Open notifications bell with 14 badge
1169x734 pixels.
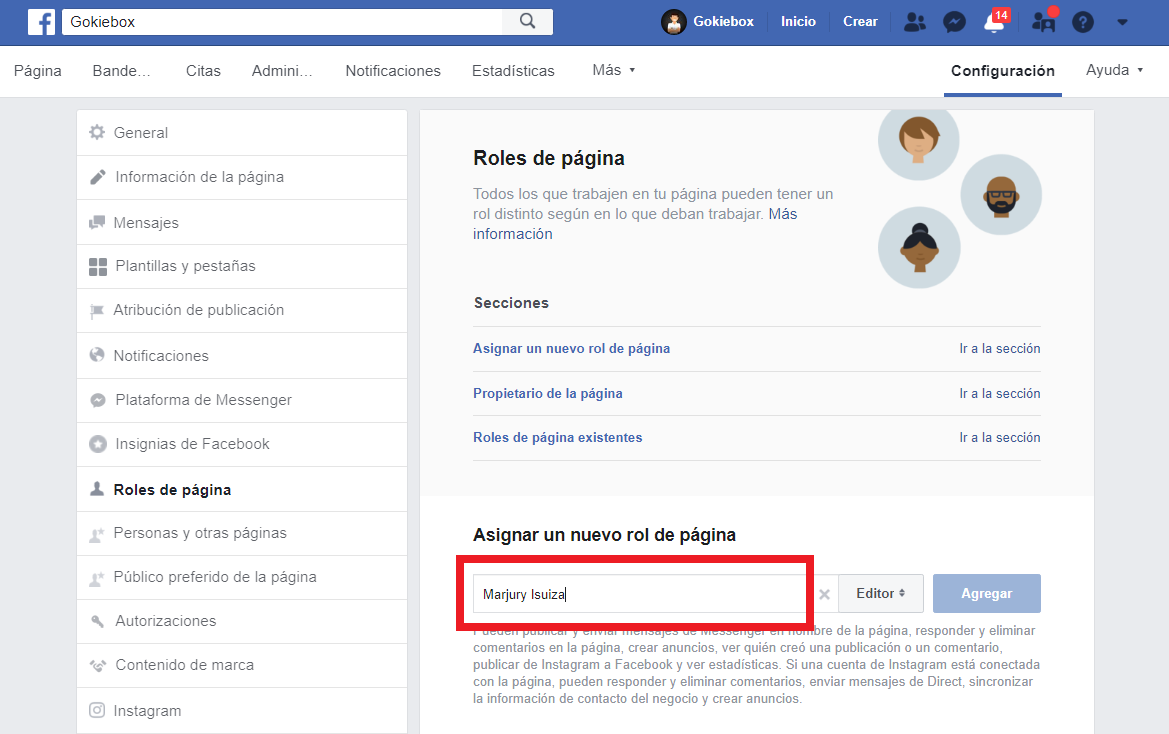(995, 20)
